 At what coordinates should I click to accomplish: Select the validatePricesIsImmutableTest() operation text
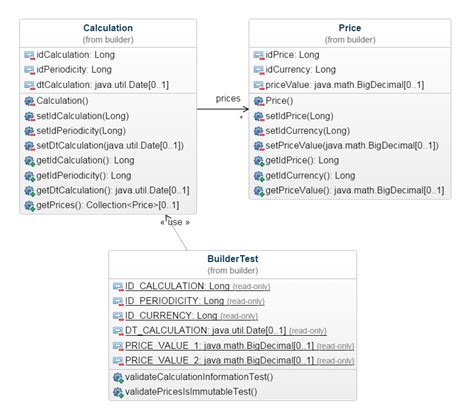(x=191, y=392)
